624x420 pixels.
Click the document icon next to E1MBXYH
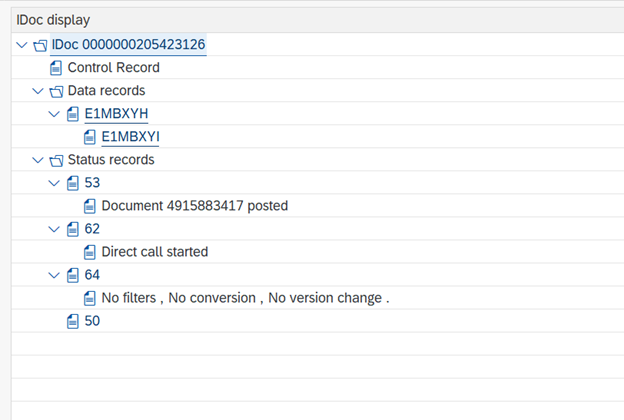72,114
